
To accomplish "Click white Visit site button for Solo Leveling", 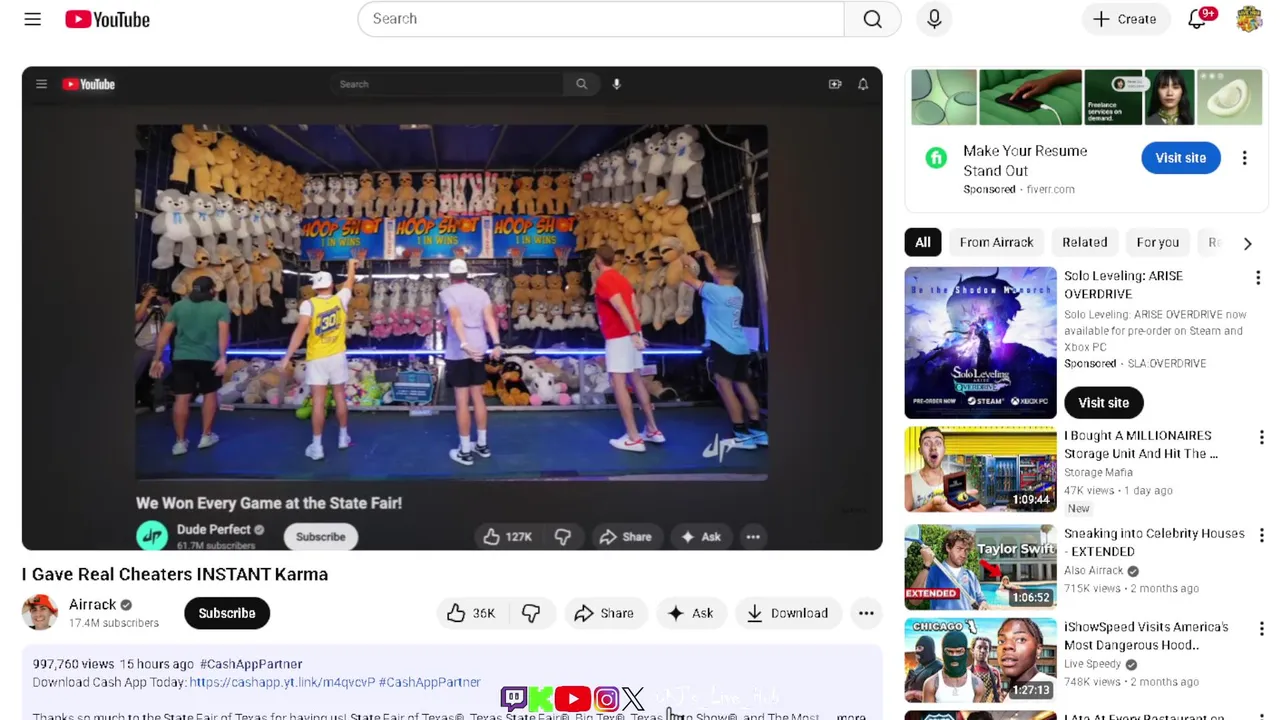I will pyautogui.click(x=1103, y=402).
